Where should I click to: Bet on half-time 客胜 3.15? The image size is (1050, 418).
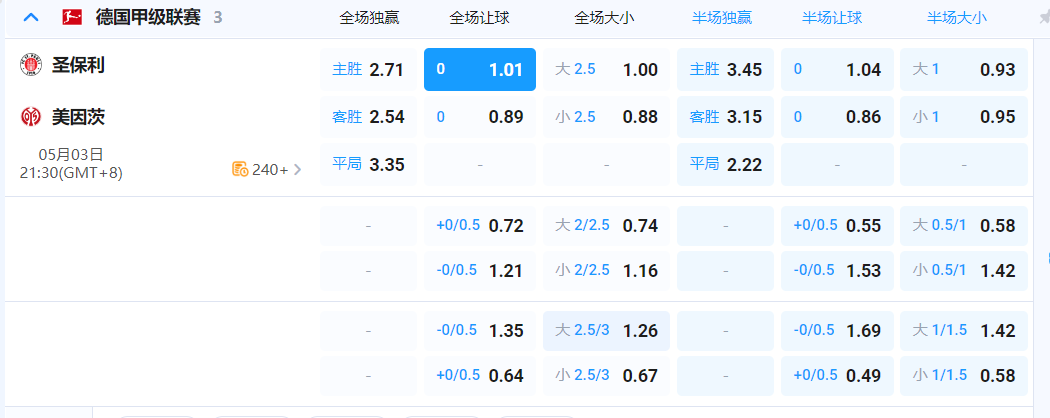click(725, 117)
